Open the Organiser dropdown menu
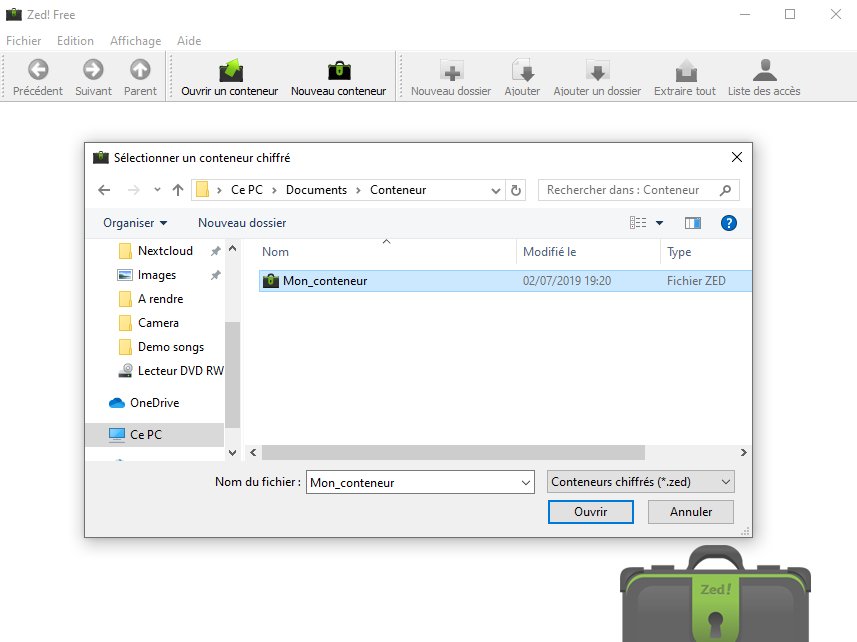 tap(135, 223)
